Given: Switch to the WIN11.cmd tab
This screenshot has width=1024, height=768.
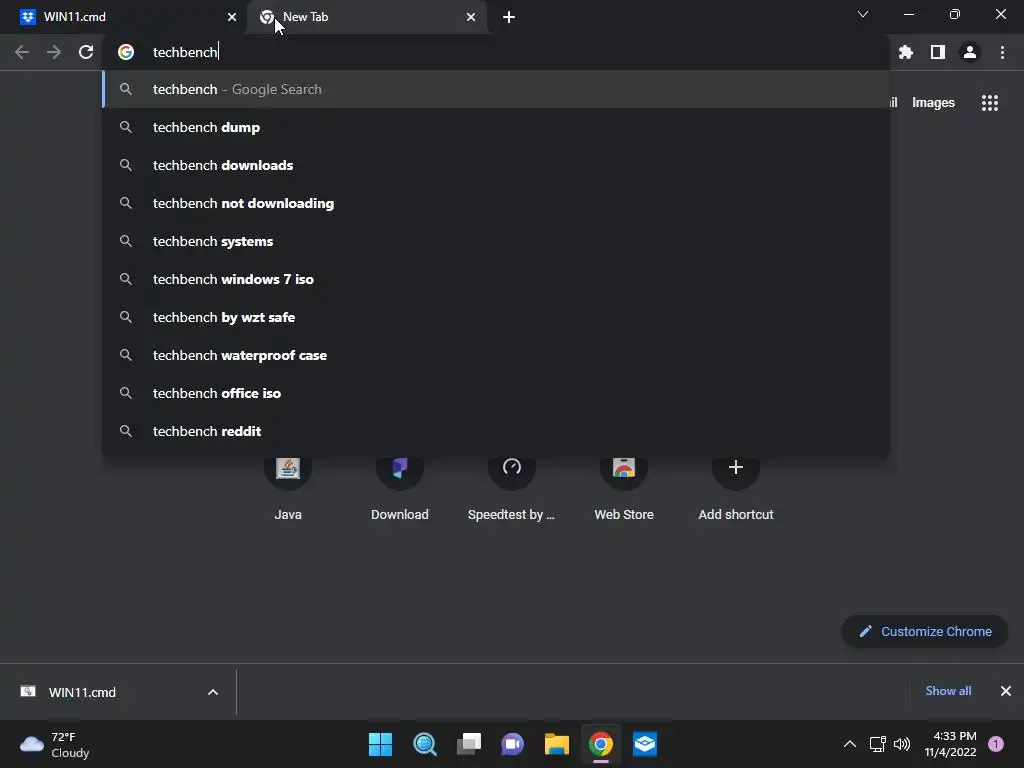Looking at the screenshot, I should click(124, 17).
